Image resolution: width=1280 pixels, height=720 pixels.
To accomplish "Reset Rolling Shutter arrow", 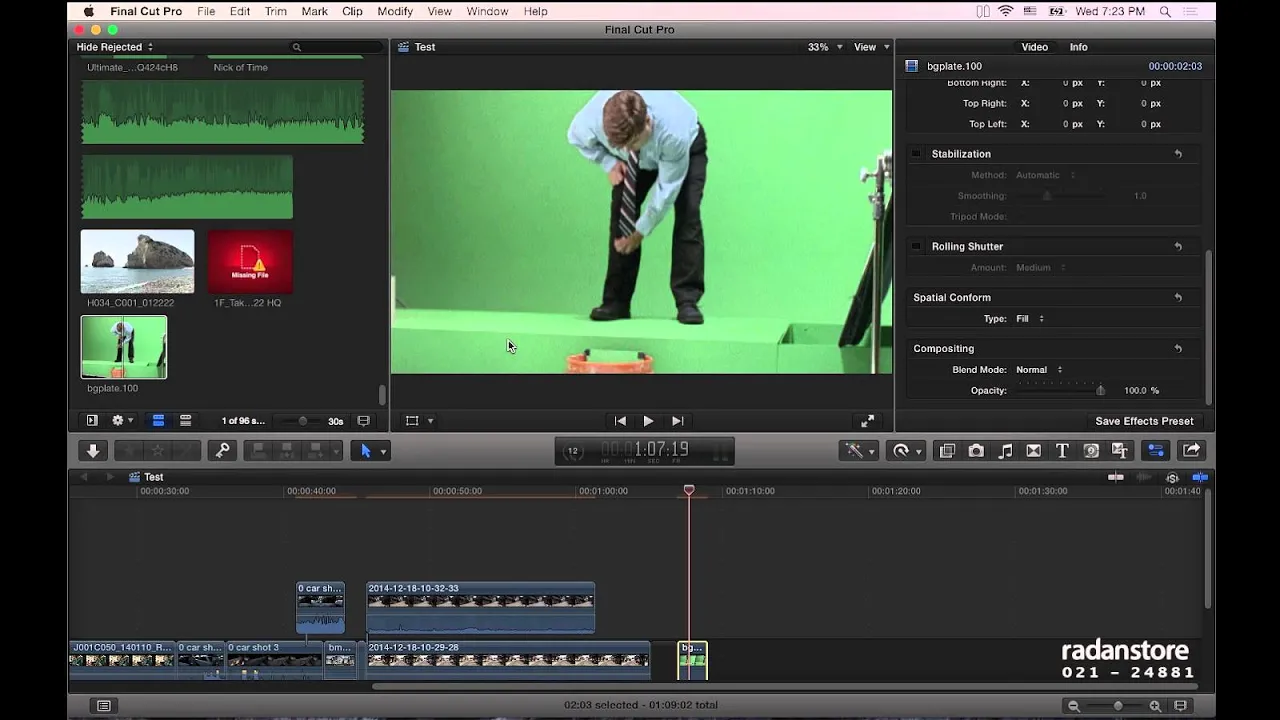I will point(1178,247).
